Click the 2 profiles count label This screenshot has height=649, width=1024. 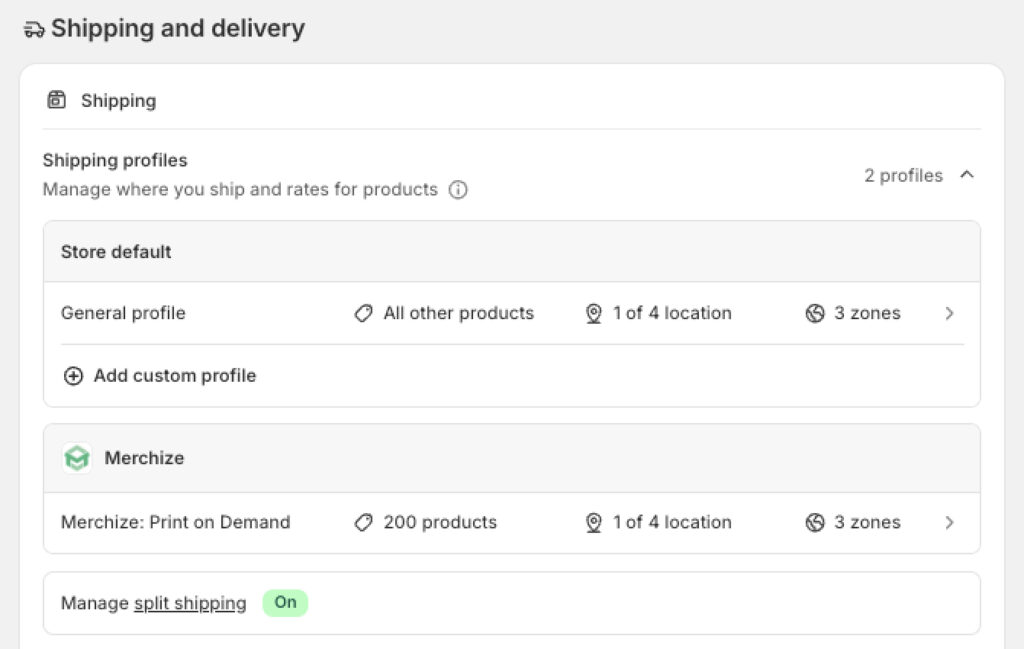904,176
